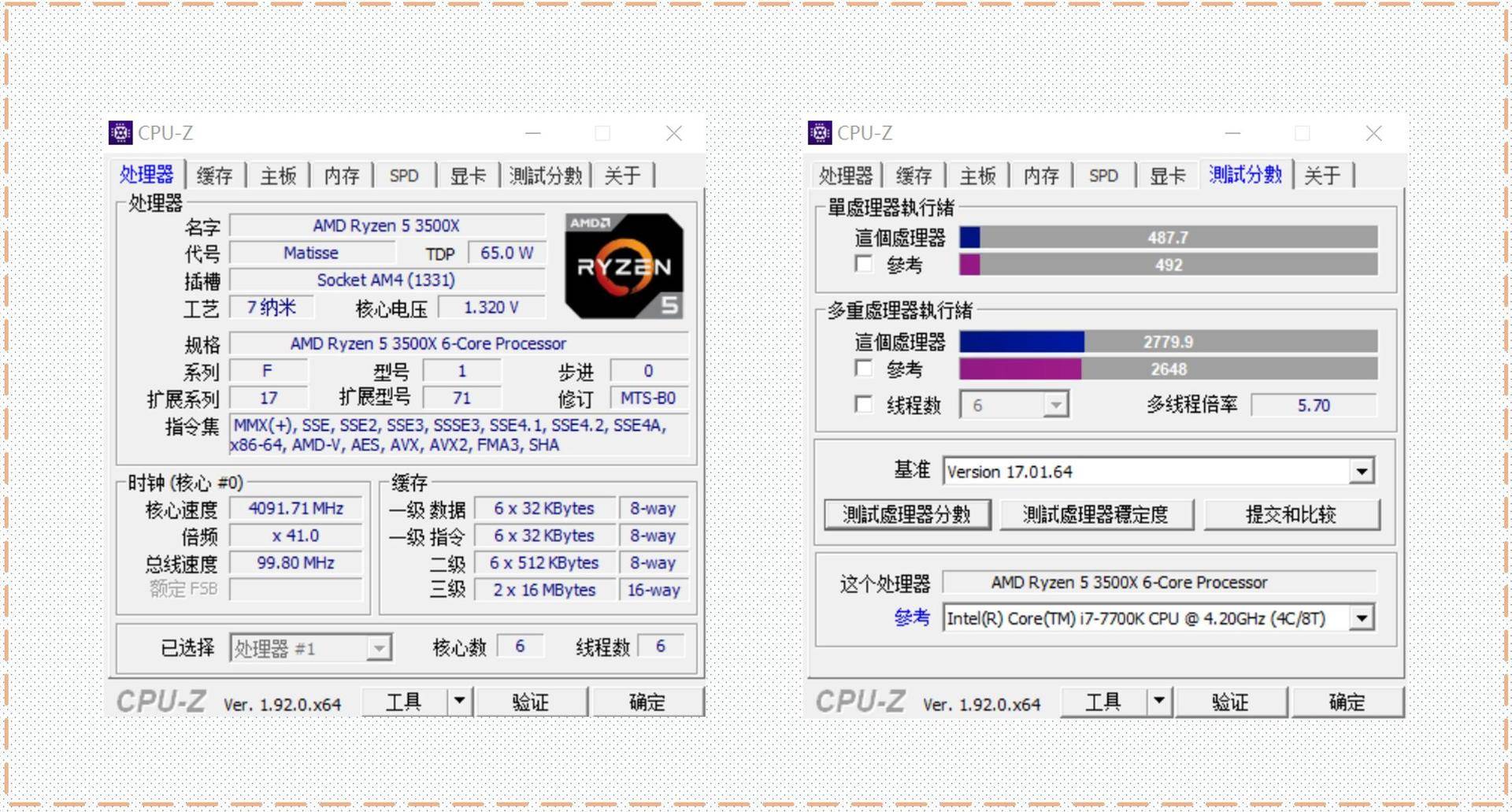Open the 关于 tab in right window

[1322, 176]
